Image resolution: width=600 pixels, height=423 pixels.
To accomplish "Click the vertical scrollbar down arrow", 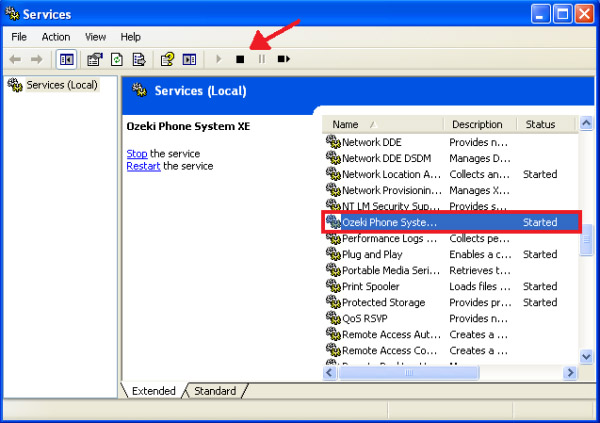I will (x=586, y=357).
